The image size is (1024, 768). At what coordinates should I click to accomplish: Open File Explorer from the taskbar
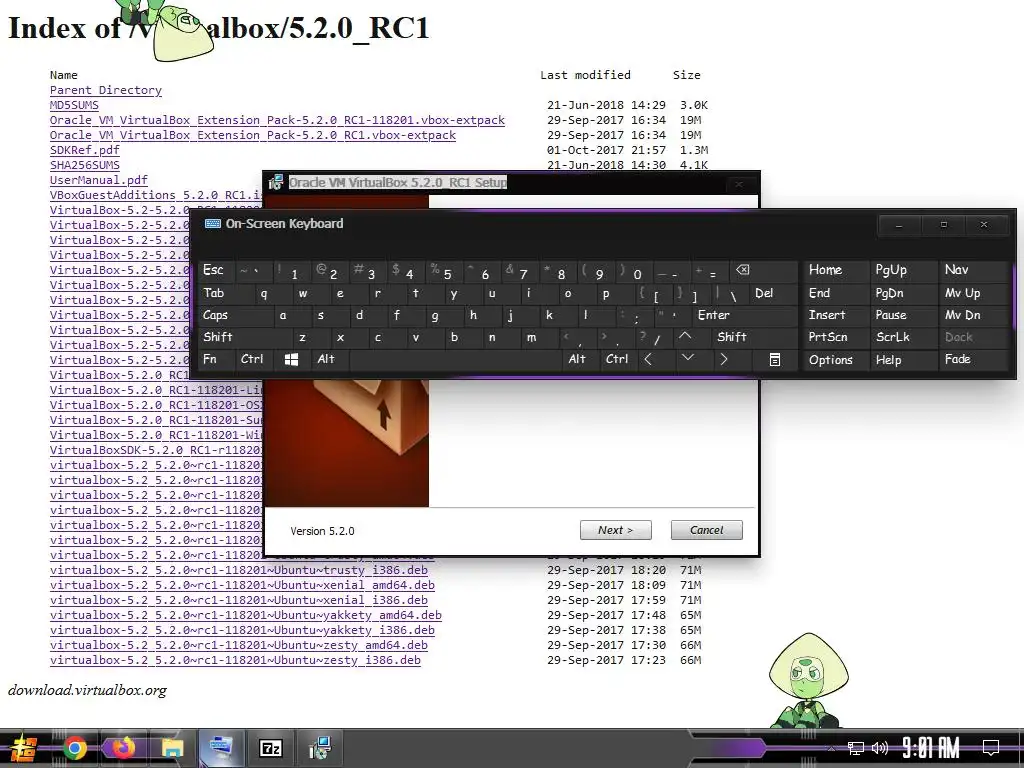tap(172, 748)
